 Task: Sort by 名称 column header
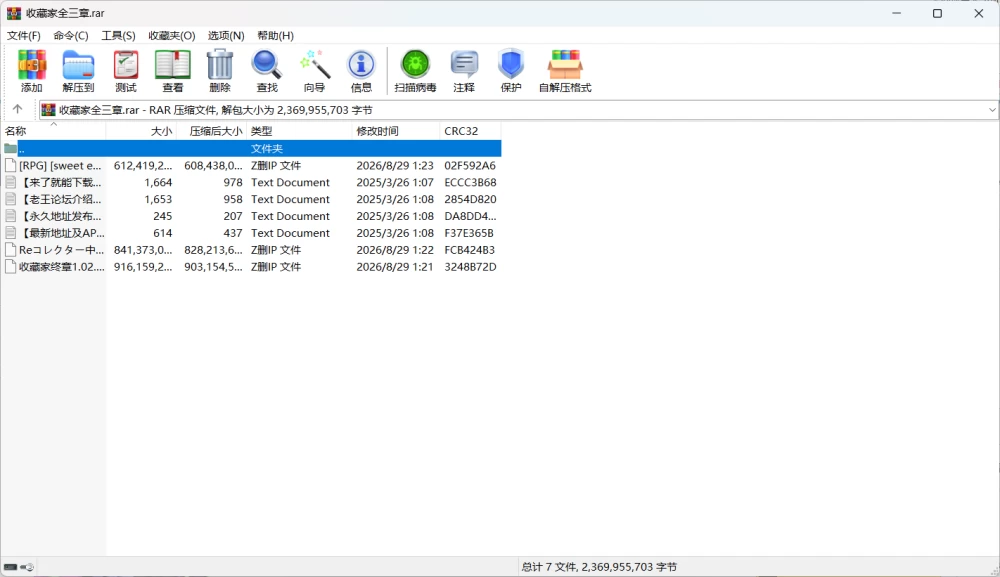point(54,131)
